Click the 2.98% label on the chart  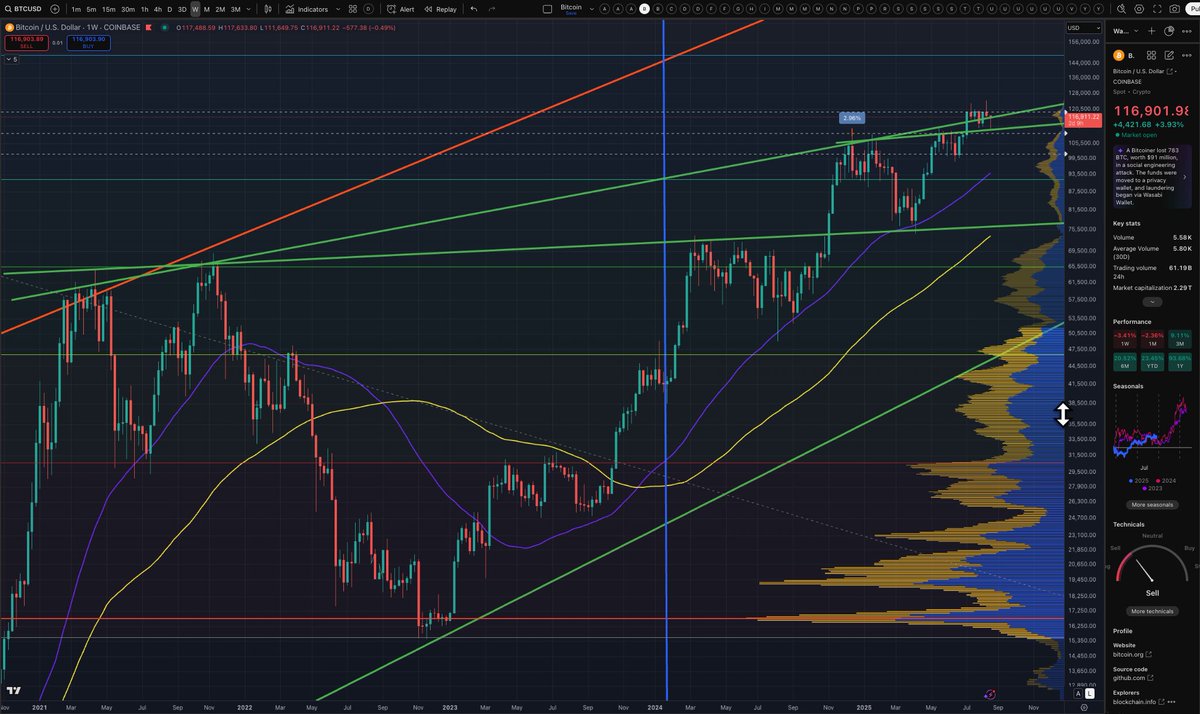coord(851,118)
